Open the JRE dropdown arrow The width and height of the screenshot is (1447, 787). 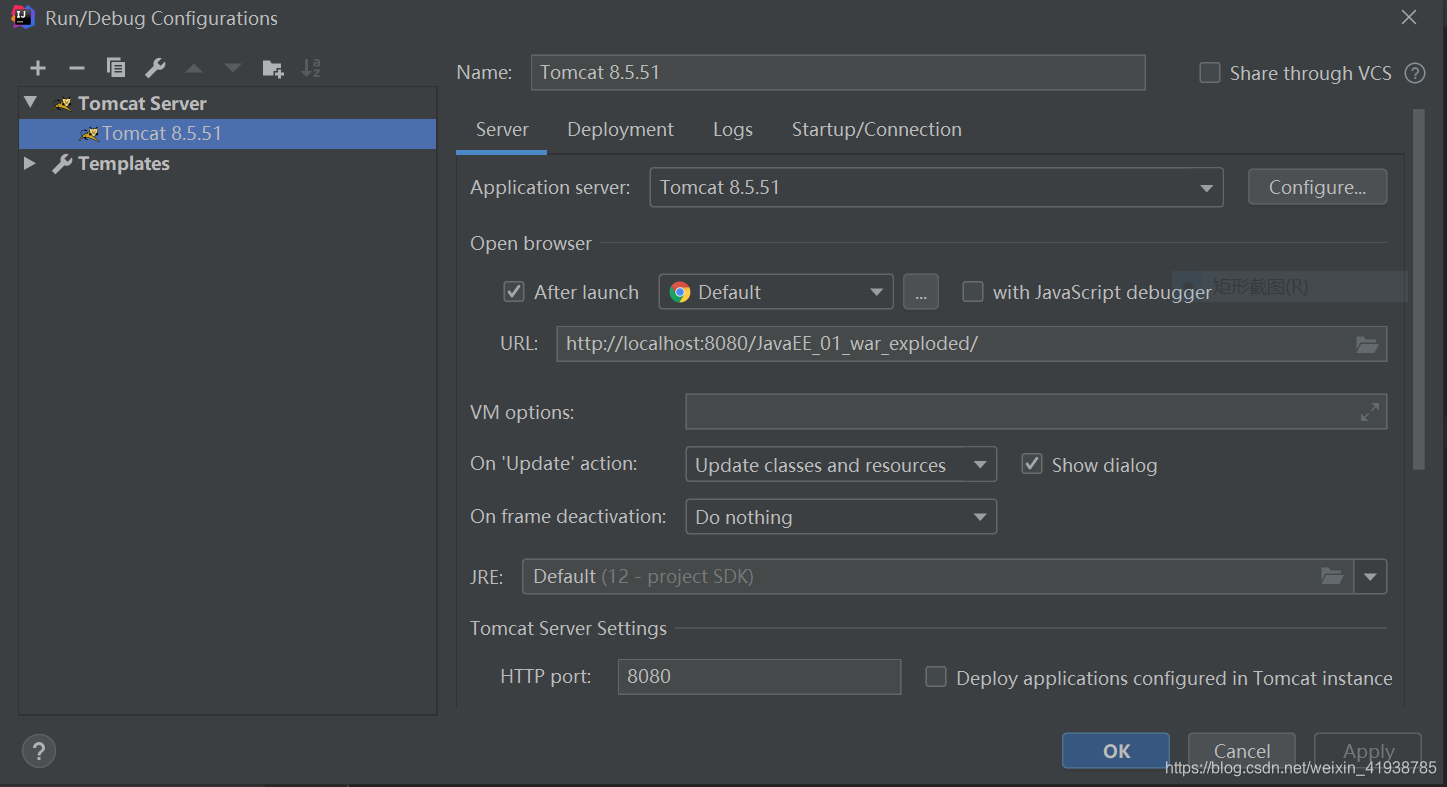[1370, 576]
